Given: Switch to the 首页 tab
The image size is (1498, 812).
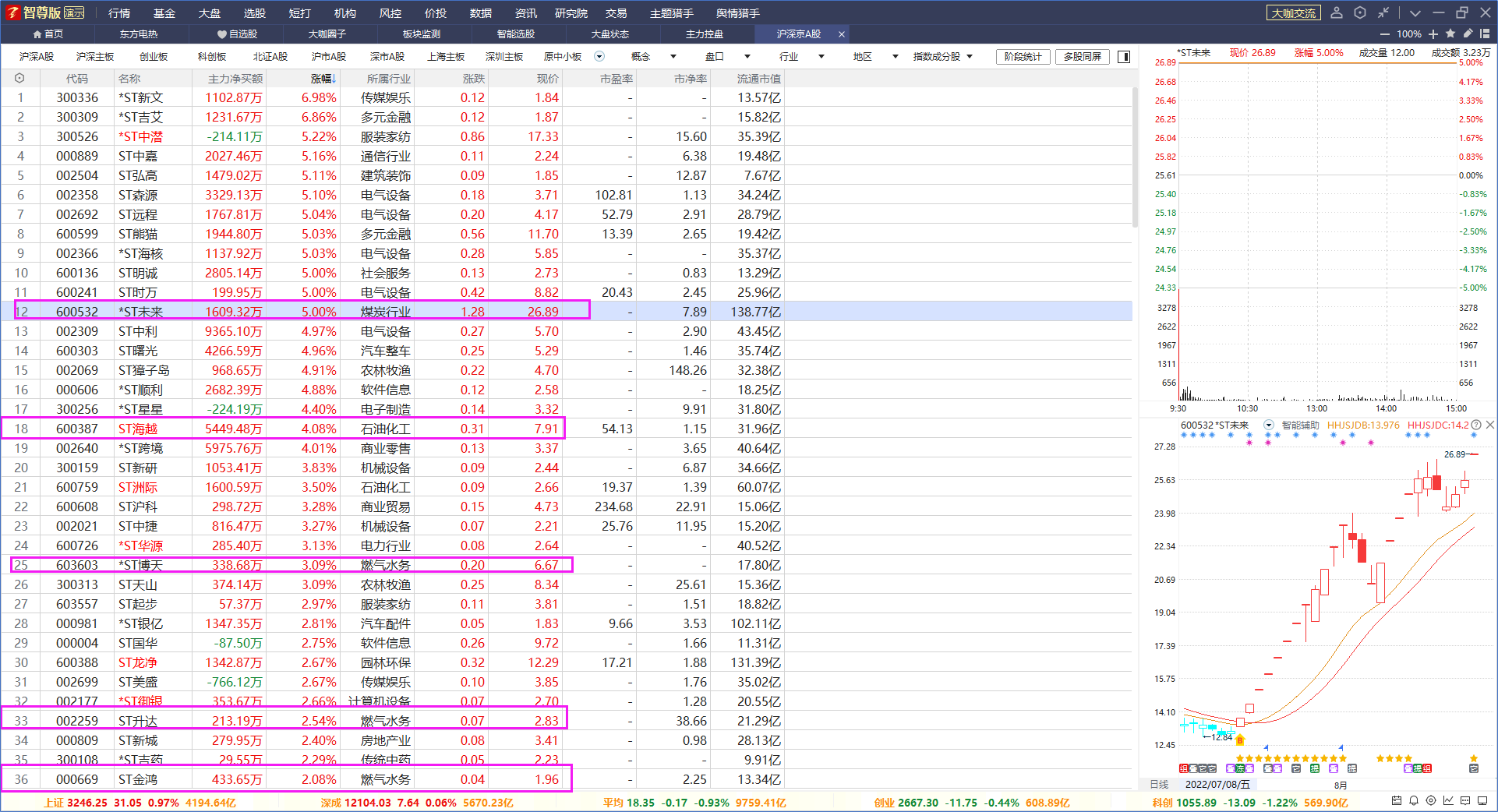Looking at the screenshot, I should [48, 34].
